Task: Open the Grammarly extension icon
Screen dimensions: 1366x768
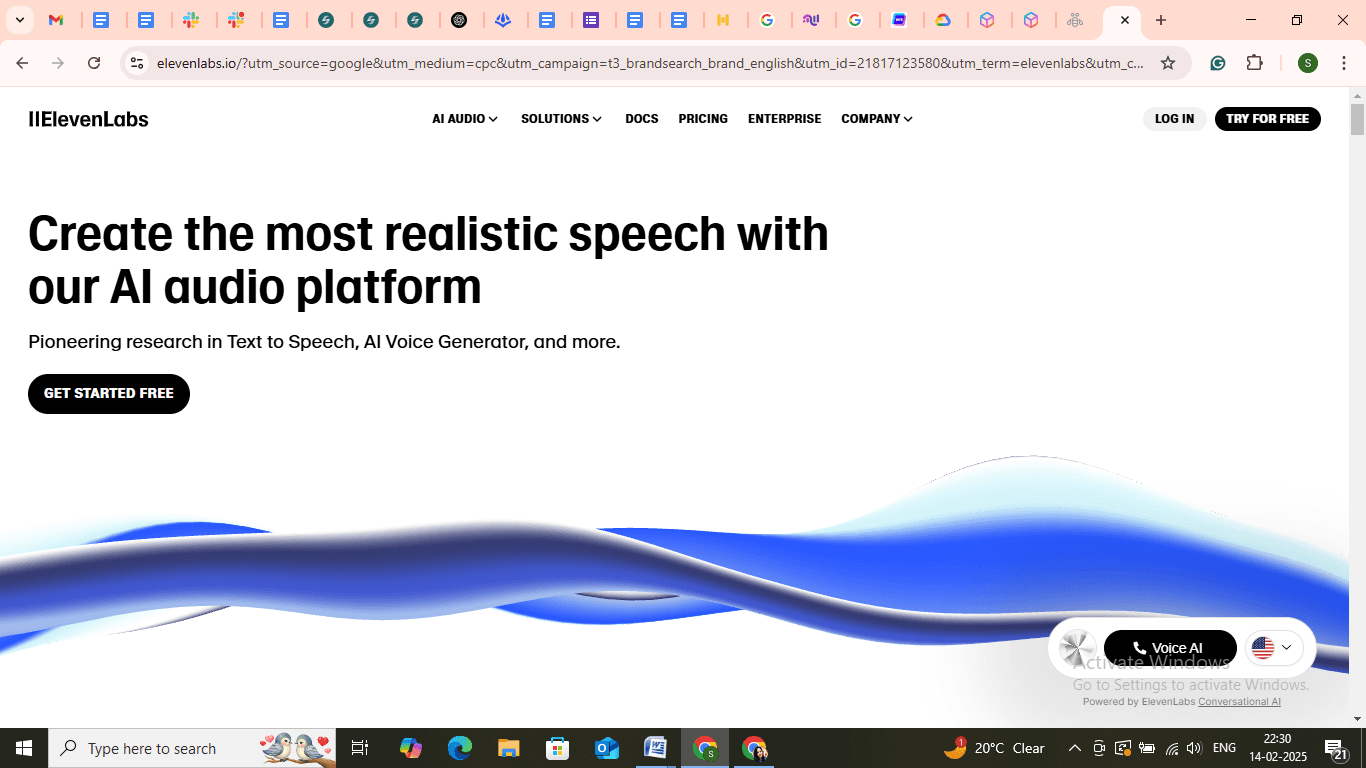Action: click(1218, 63)
